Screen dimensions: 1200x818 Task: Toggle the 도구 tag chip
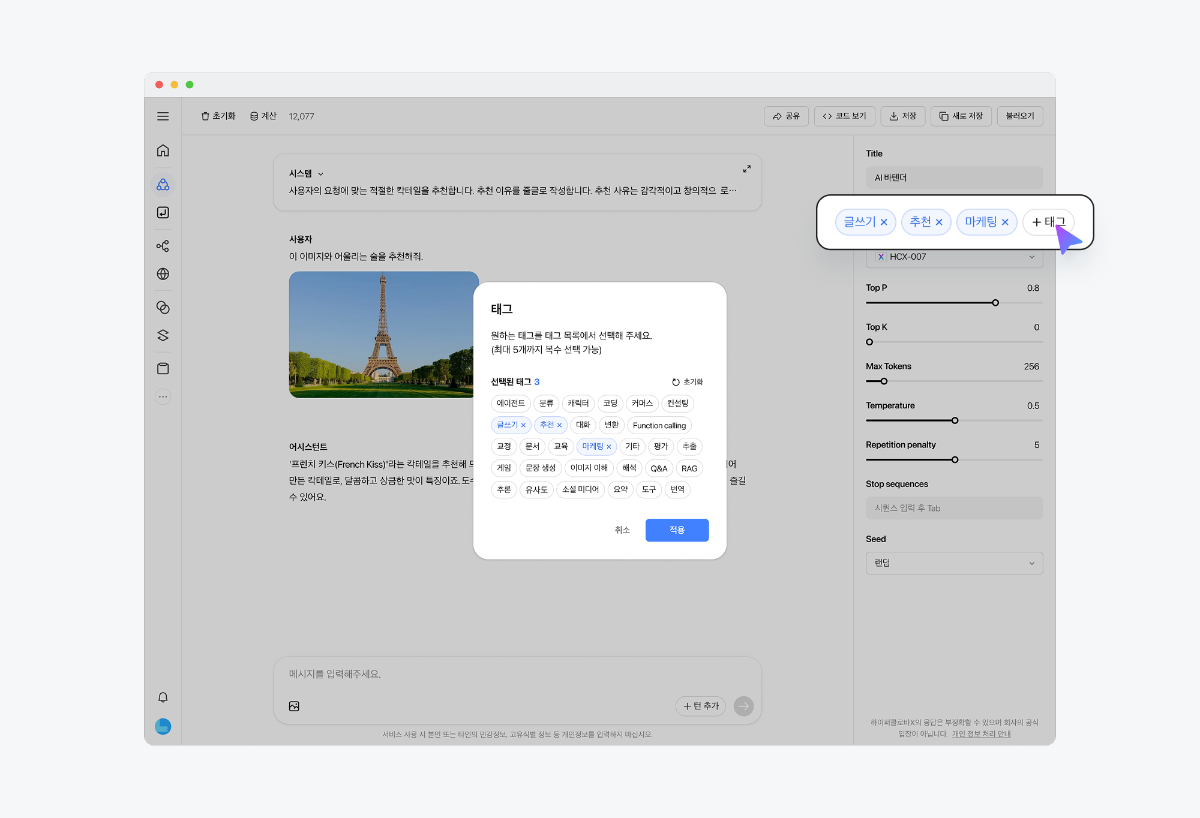click(649, 490)
